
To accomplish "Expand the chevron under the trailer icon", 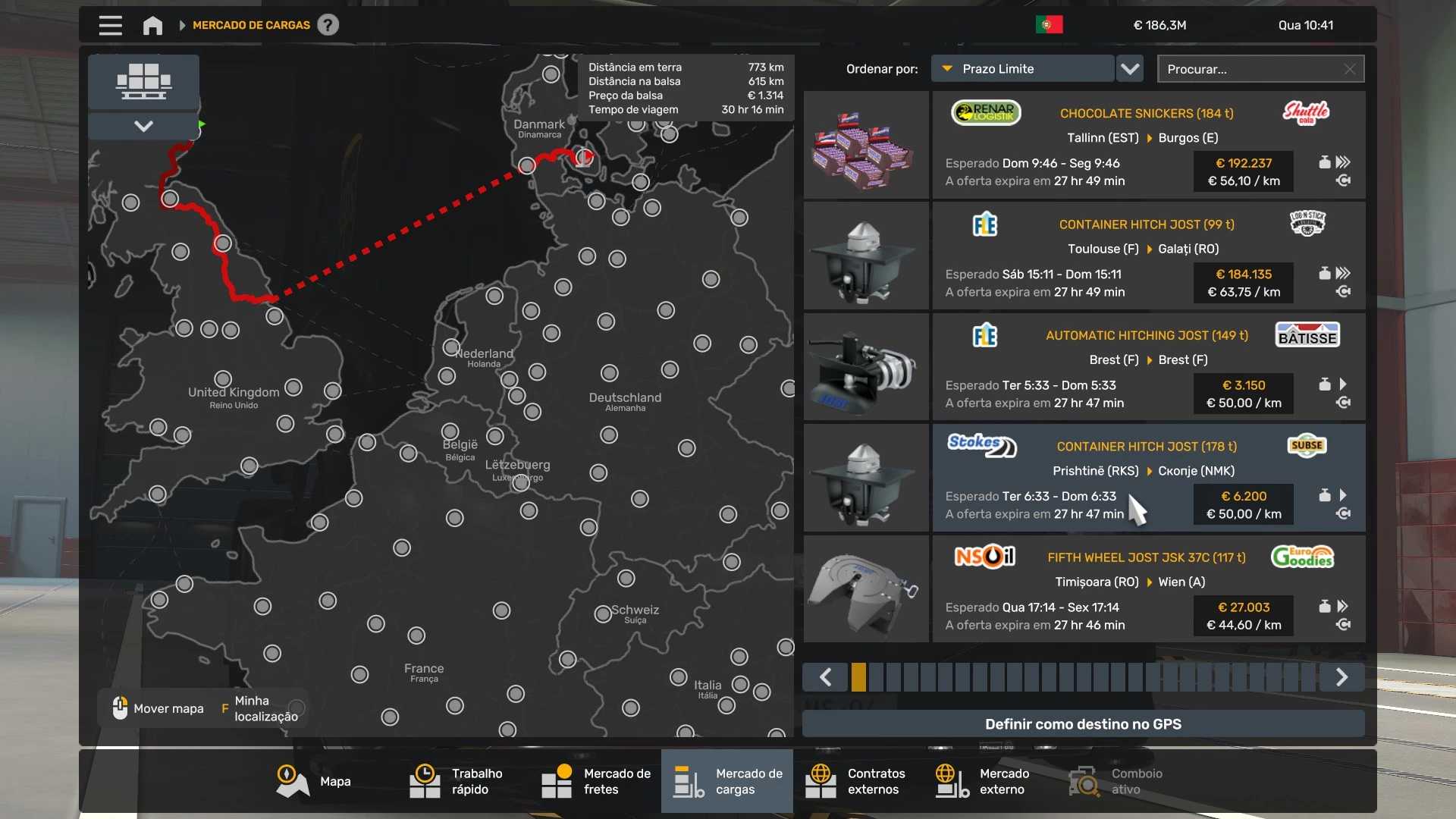I will (x=143, y=126).
